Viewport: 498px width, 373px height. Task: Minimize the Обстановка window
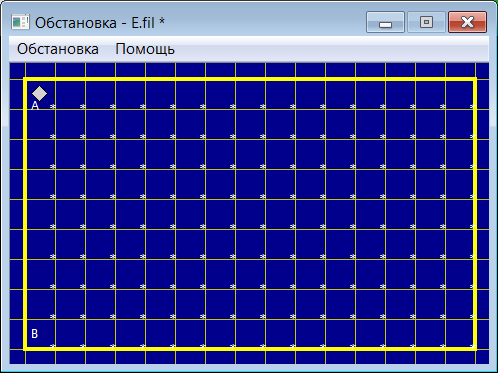coord(385,22)
